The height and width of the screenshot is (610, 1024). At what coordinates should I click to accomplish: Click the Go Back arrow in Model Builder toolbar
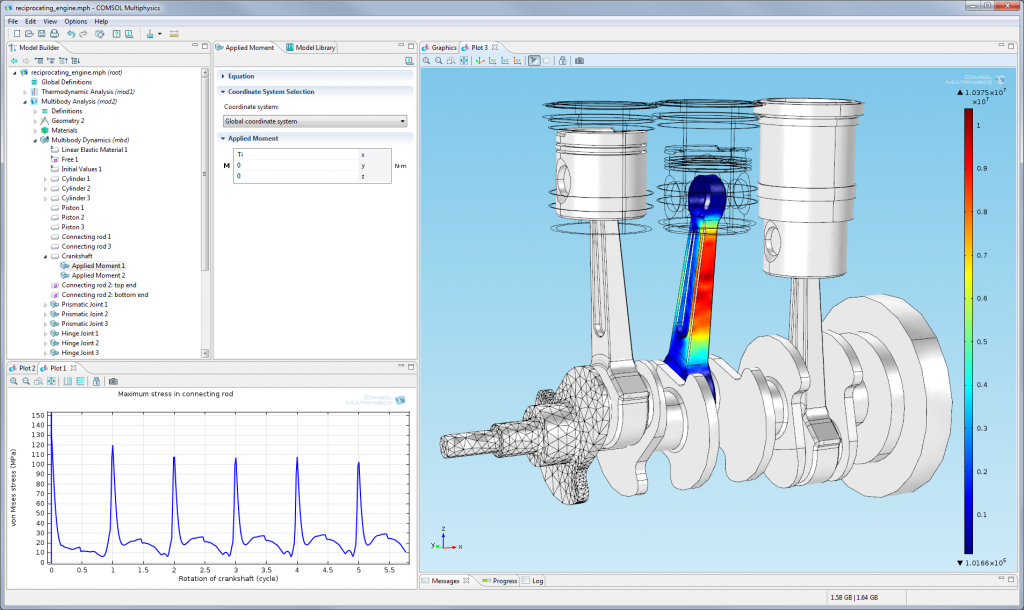[x=14, y=60]
